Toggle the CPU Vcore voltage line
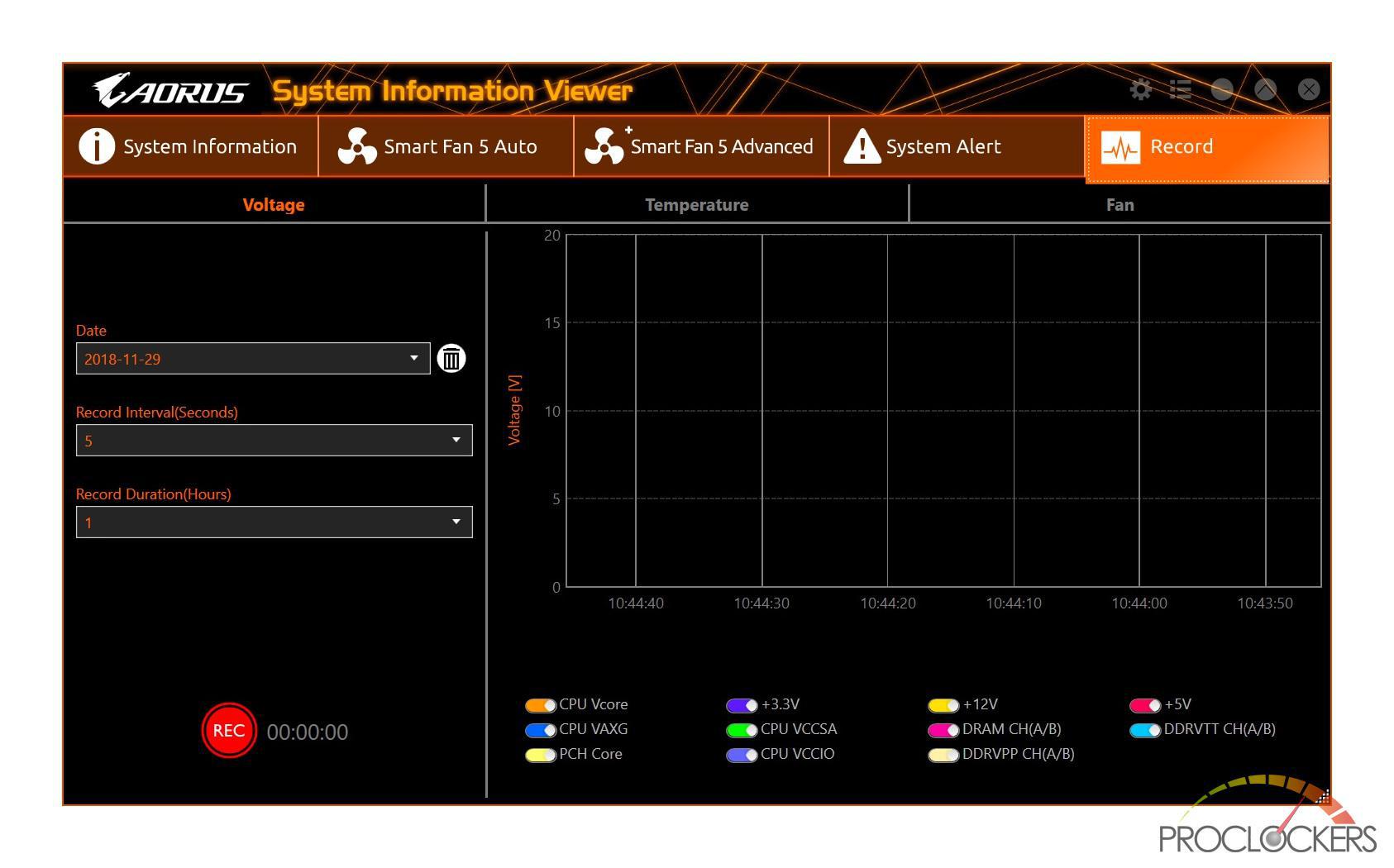 541,705
